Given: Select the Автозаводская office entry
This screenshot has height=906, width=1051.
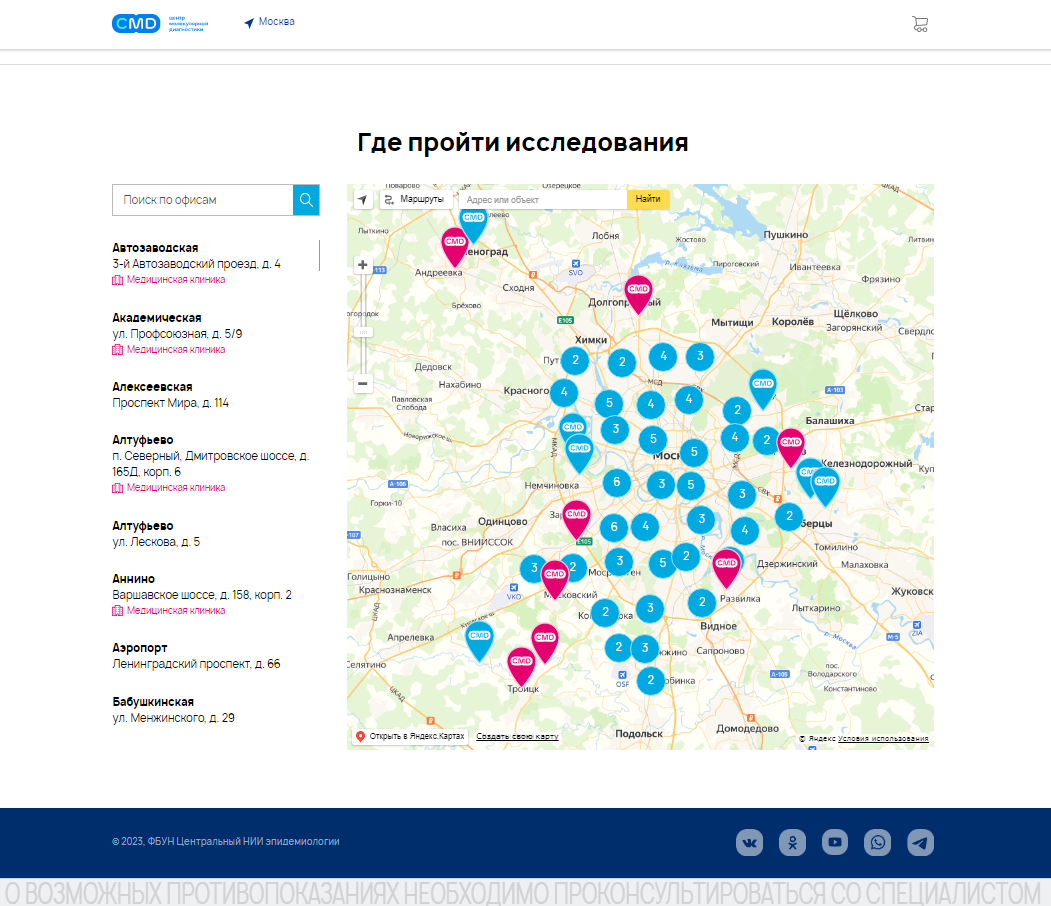Looking at the screenshot, I should [196, 263].
